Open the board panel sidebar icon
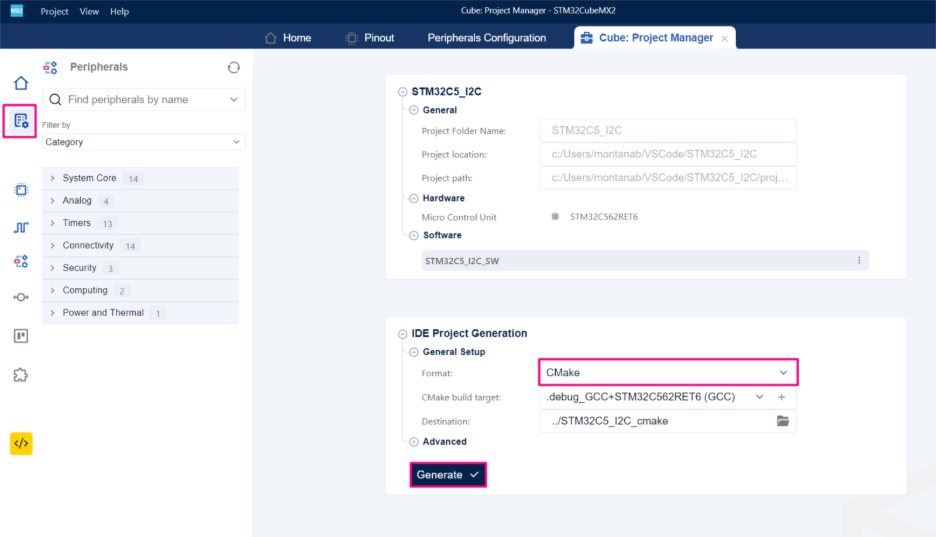This screenshot has height=537, width=936. tap(21, 336)
